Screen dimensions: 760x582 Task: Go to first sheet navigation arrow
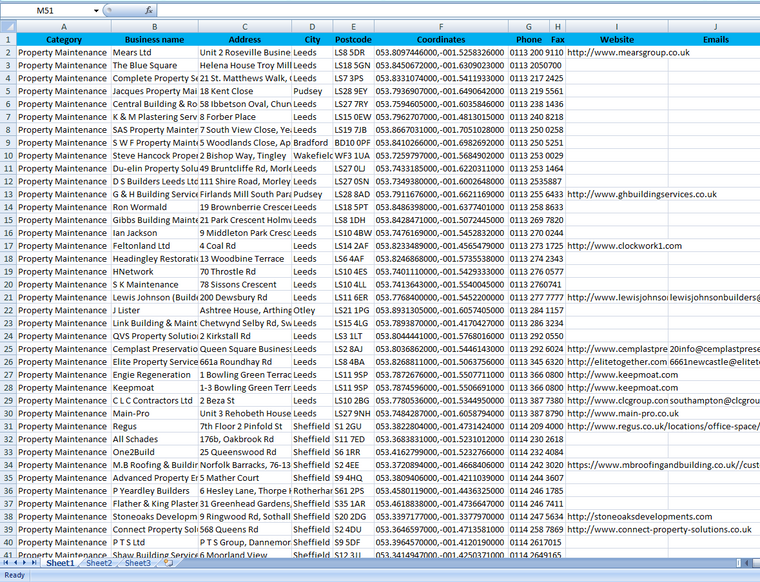[x=6, y=563]
